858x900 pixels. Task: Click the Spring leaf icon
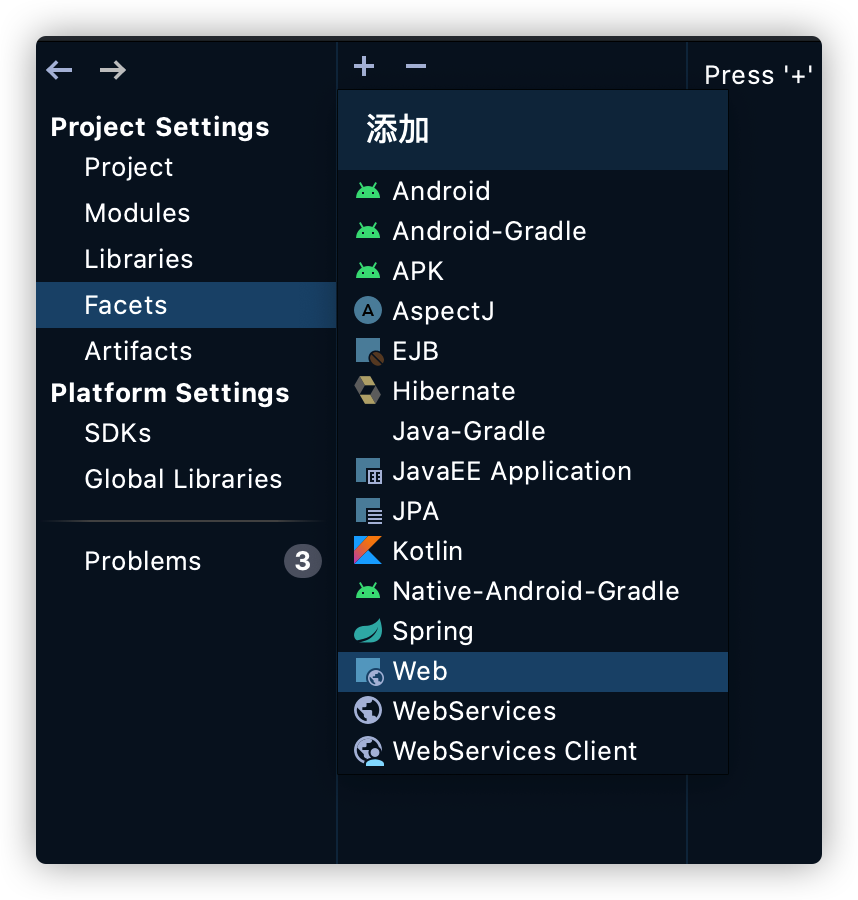368,631
